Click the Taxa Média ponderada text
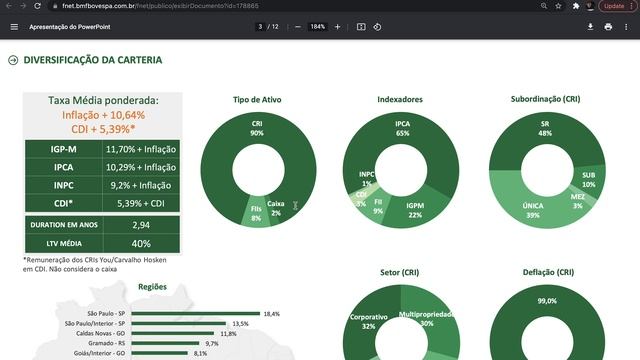This screenshot has width=640, height=360. pos(103,100)
